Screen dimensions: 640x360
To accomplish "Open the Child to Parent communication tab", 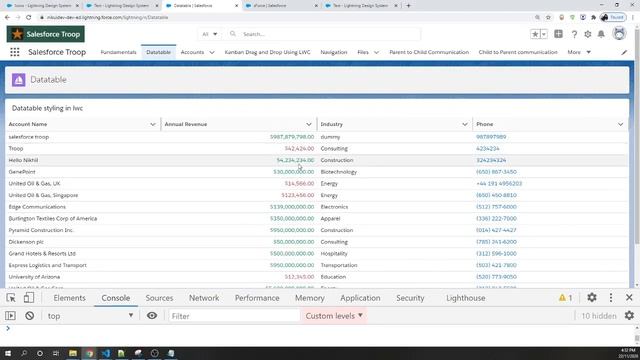I will click(x=518, y=52).
